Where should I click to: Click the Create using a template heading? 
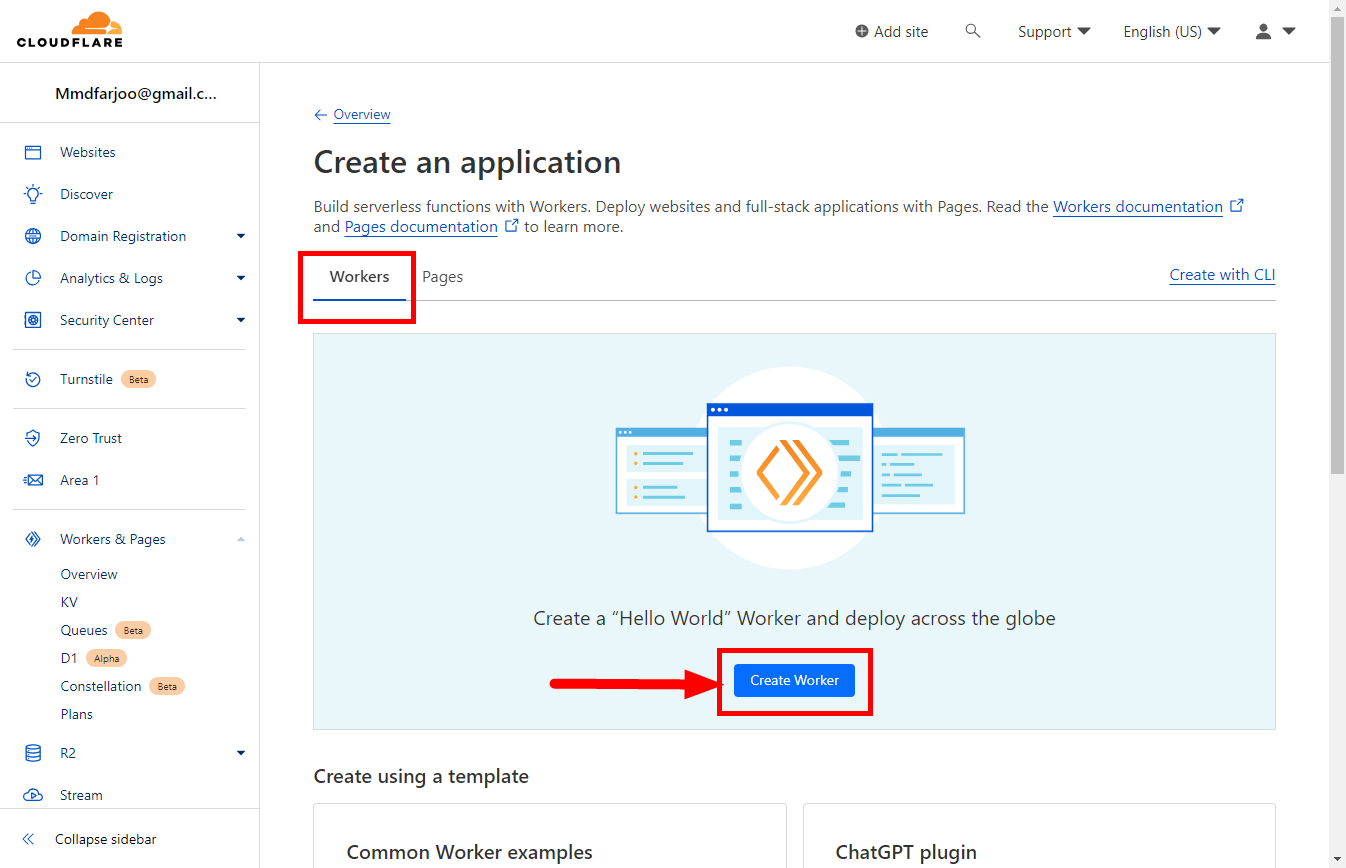pos(421,776)
